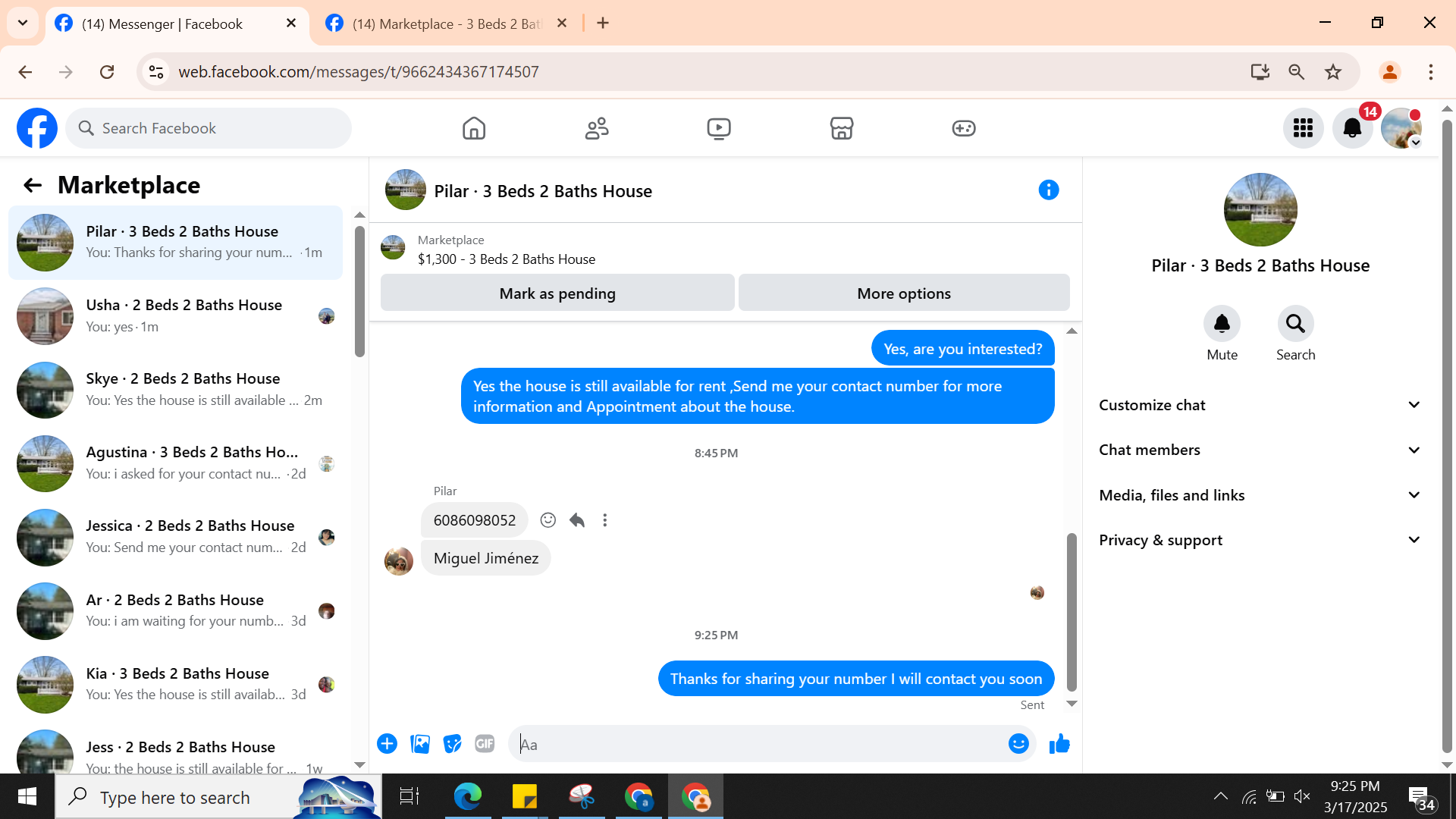Click the message scrollbar thumb
This screenshot has width=1456, height=819.
pos(1072,611)
